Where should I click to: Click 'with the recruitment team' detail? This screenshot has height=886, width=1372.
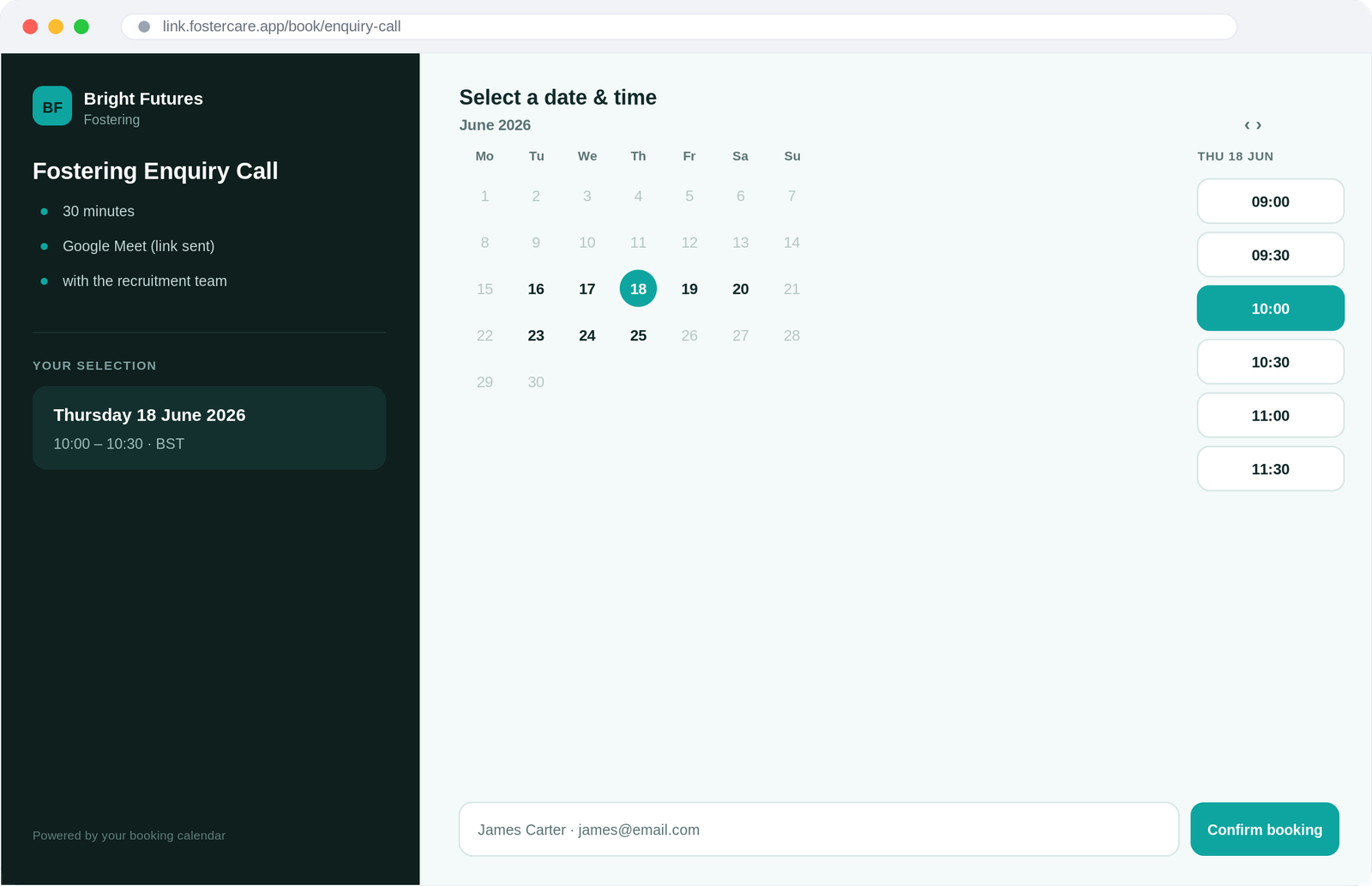pos(145,281)
